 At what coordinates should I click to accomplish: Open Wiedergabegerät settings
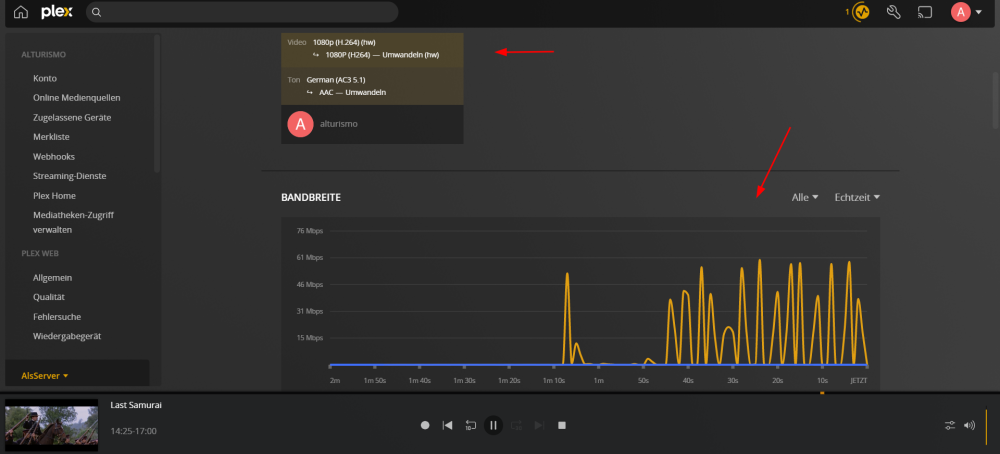(67, 335)
